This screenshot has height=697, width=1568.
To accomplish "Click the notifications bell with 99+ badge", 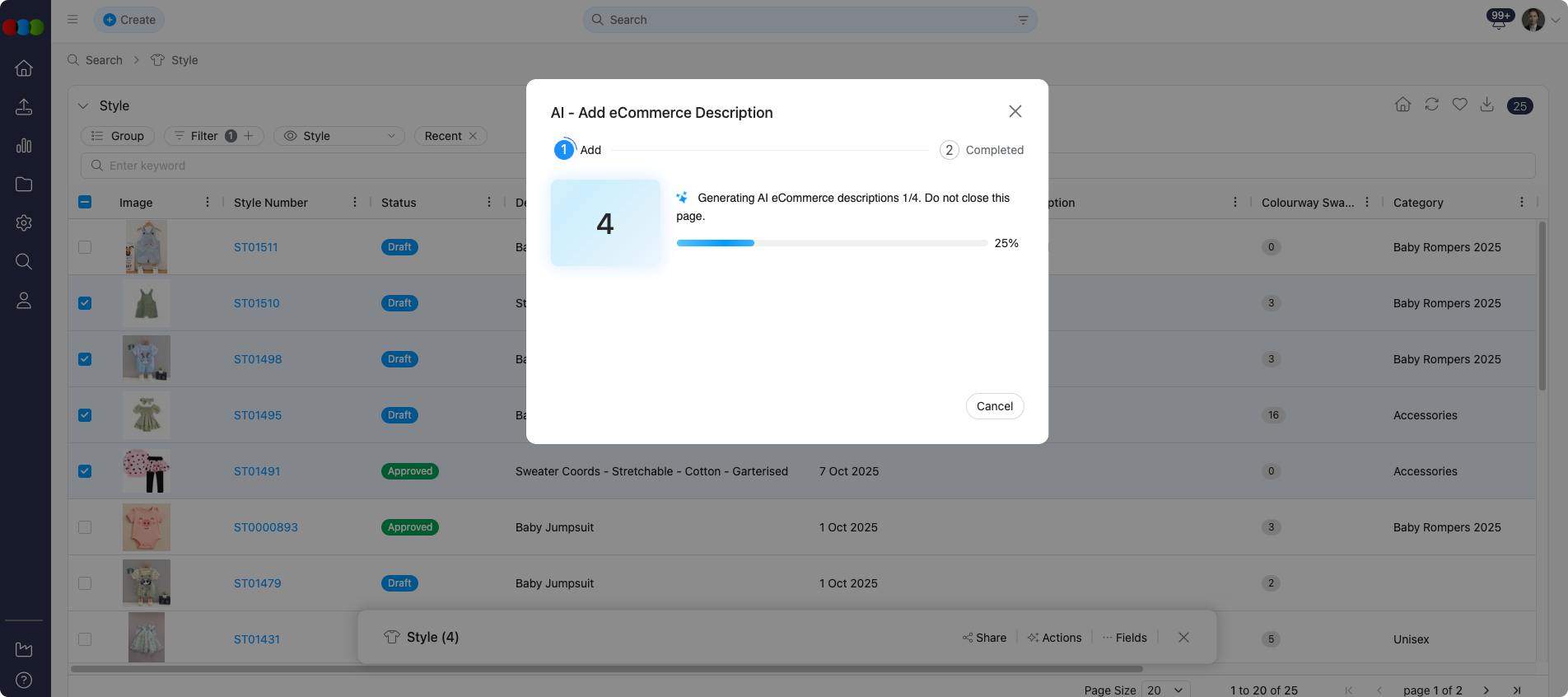I will pos(1499,21).
